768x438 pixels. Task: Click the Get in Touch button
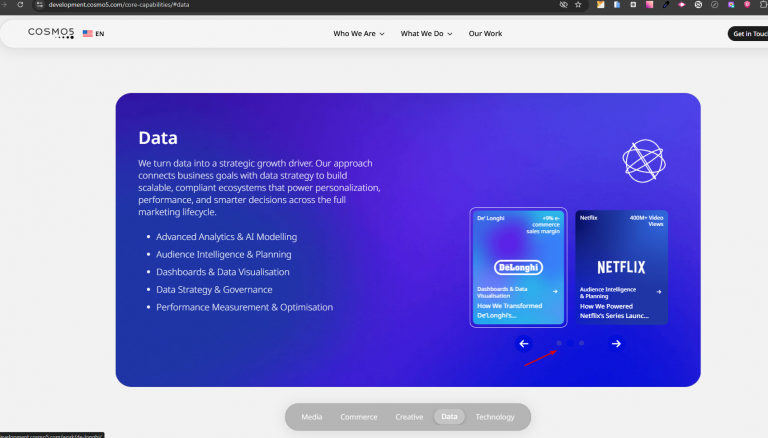[748, 33]
